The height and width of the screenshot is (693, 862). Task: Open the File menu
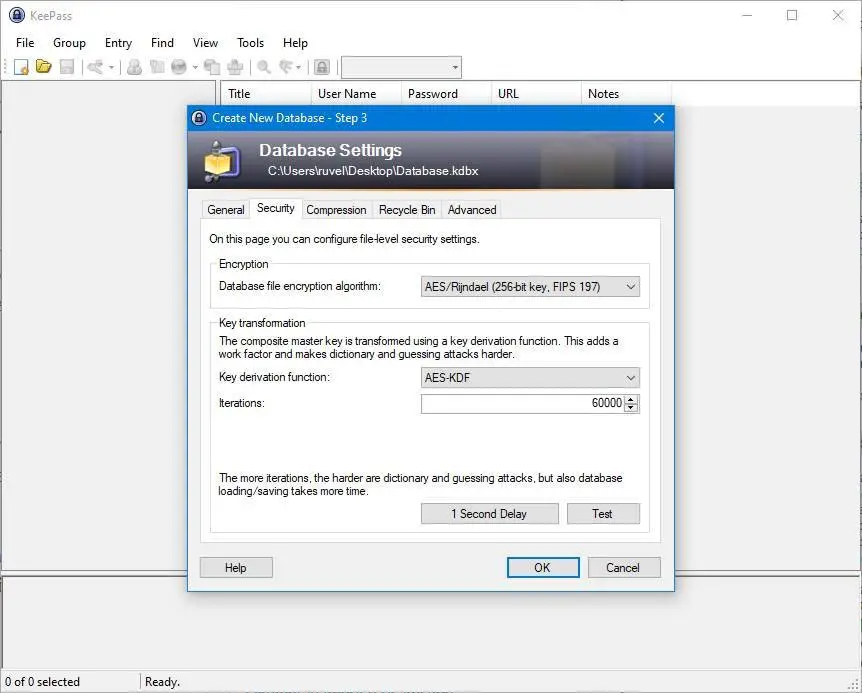[25, 43]
